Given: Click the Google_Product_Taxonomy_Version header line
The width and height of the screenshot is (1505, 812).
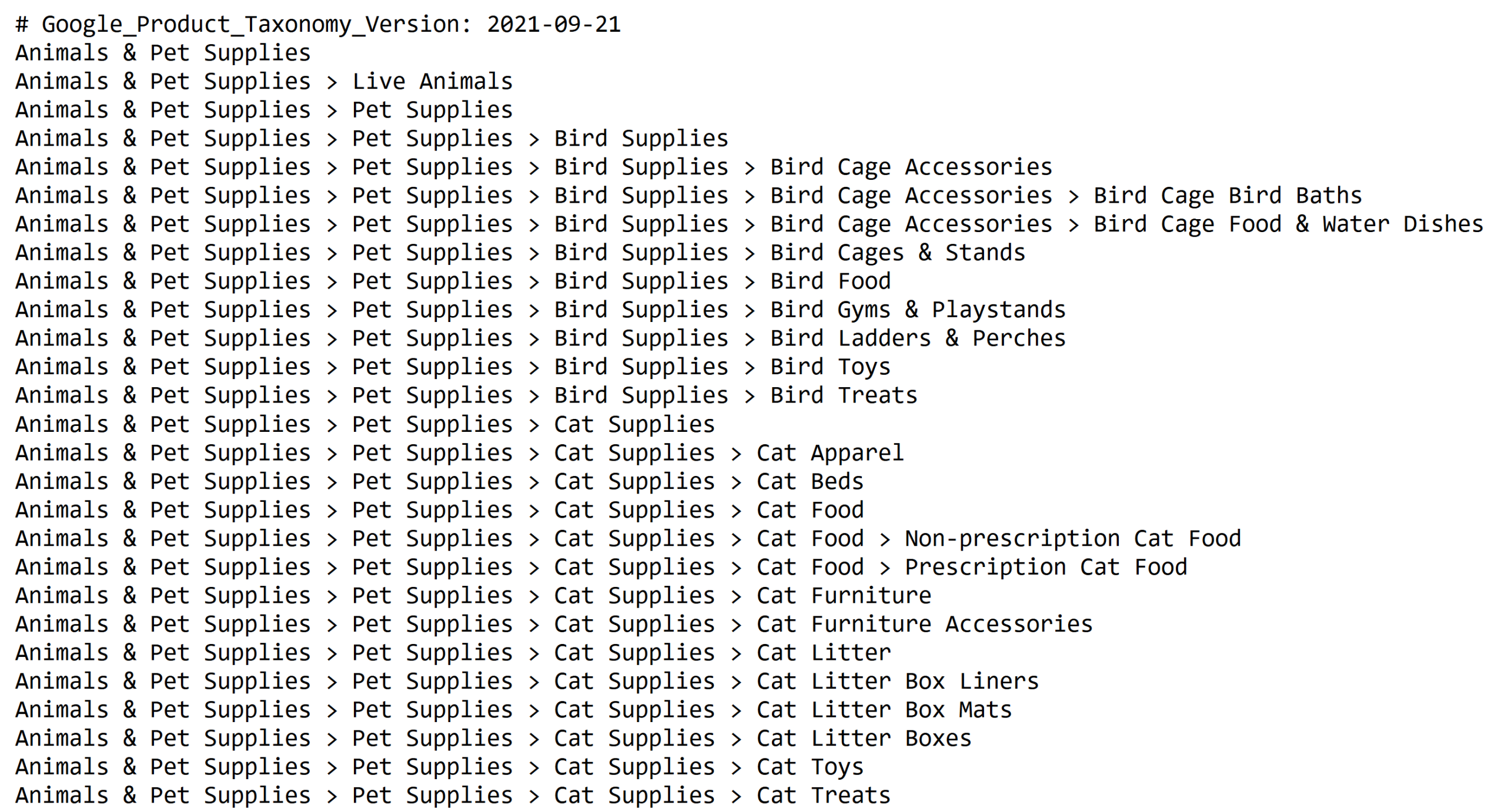Looking at the screenshot, I should pos(317,25).
